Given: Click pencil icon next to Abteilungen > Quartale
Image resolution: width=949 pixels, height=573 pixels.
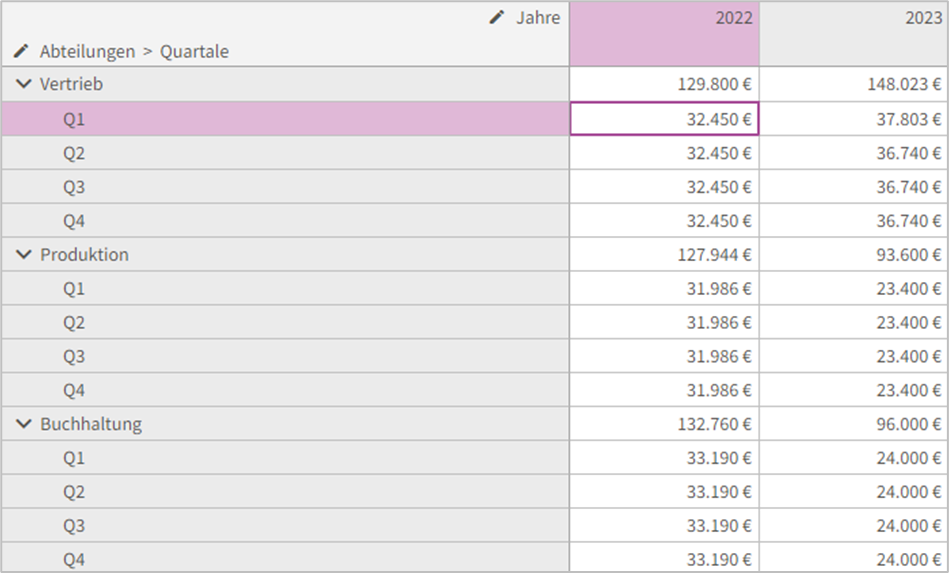Looking at the screenshot, I should coord(21,51).
